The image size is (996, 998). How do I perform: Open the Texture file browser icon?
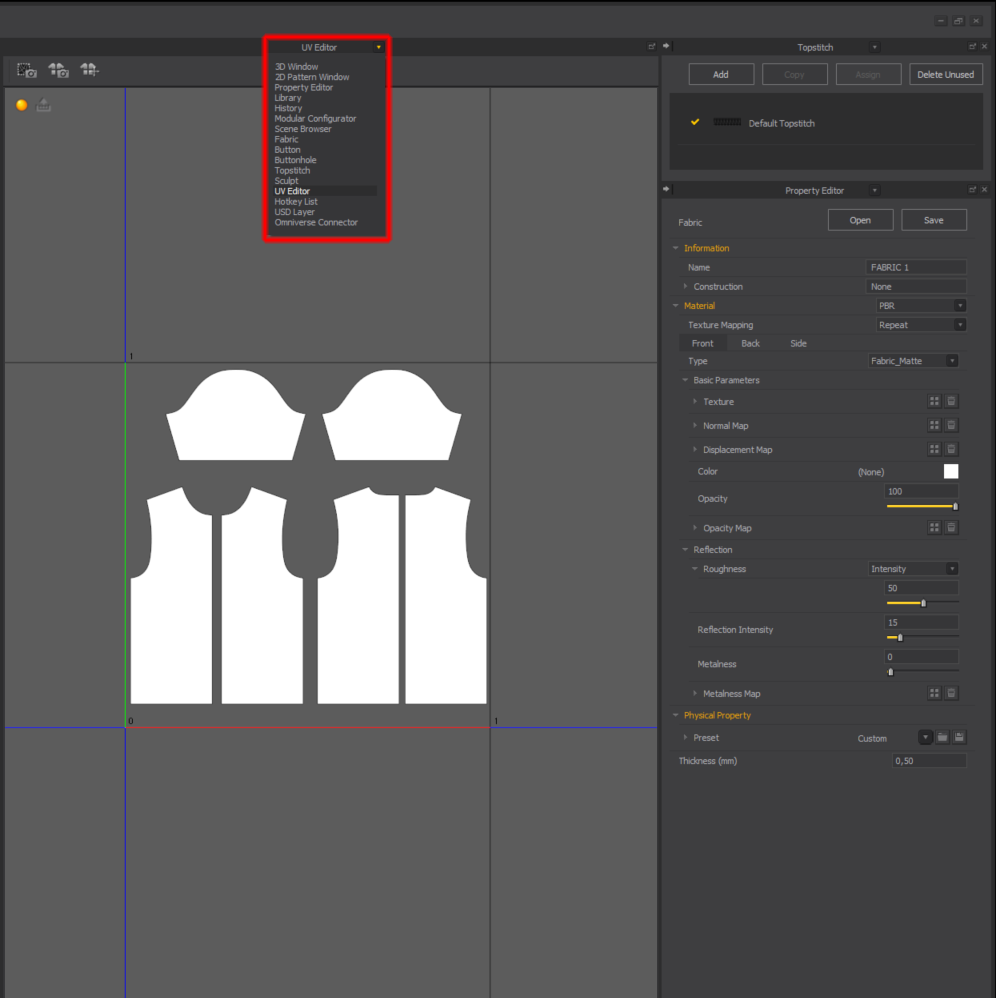point(934,401)
